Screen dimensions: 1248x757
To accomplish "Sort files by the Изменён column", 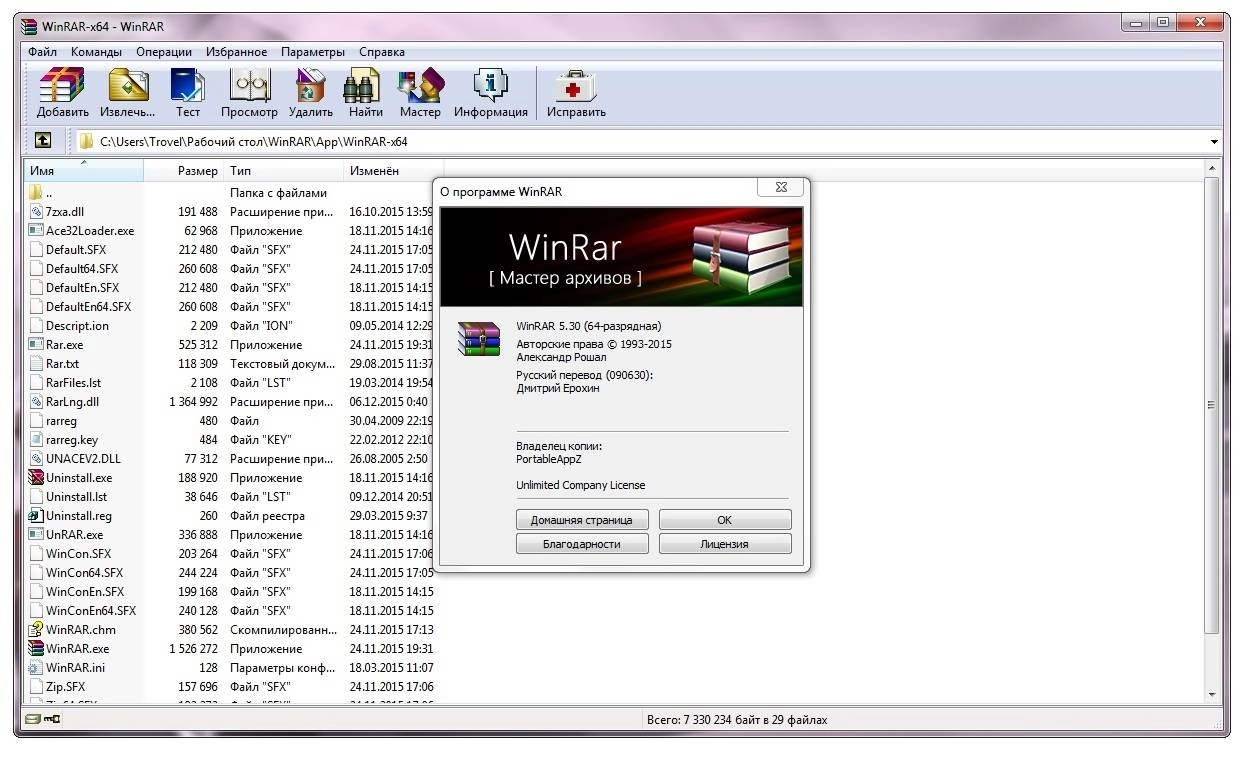I will 393,171.
